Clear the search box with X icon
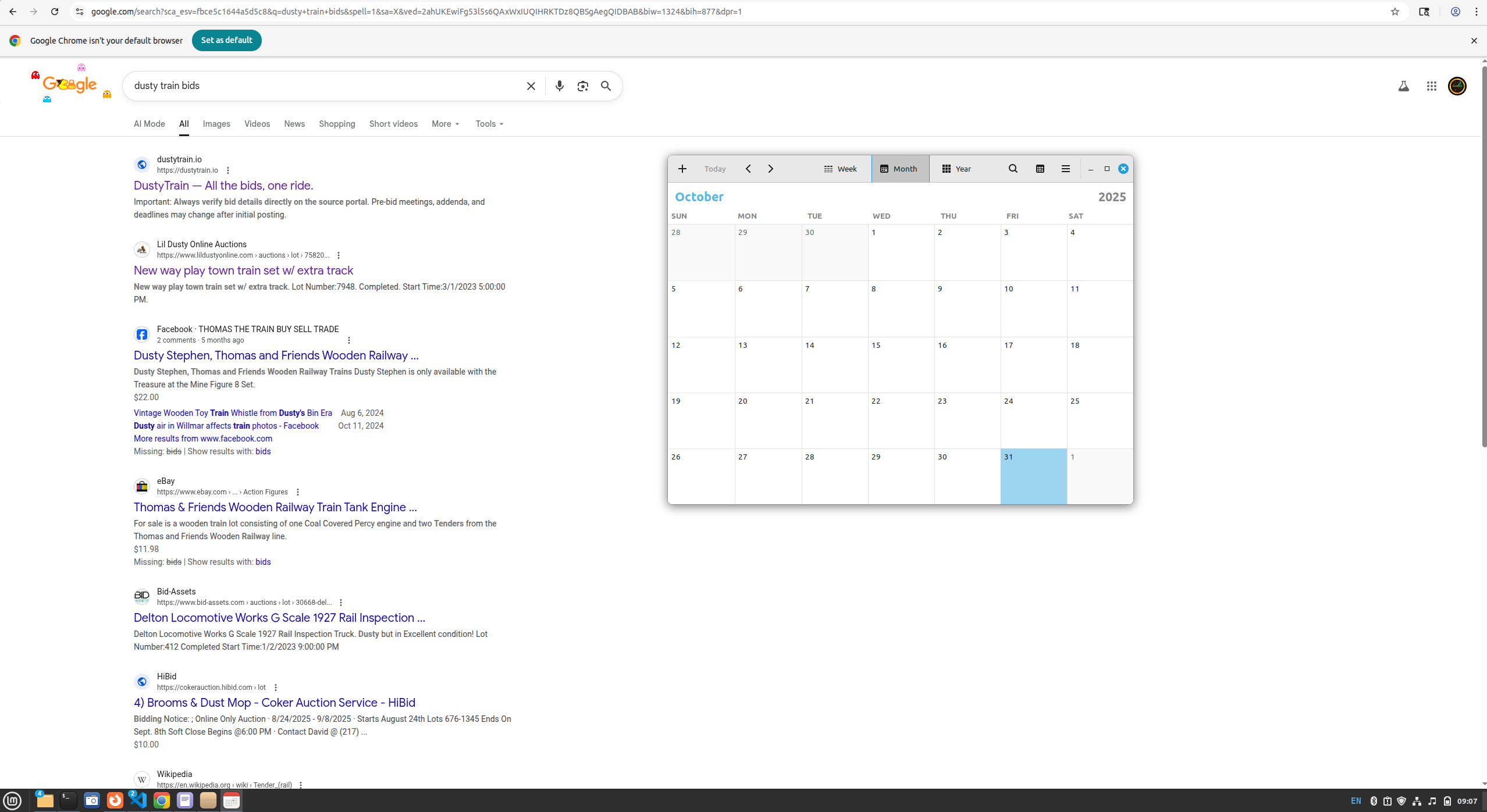The height and width of the screenshot is (812, 1487). tap(531, 86)
